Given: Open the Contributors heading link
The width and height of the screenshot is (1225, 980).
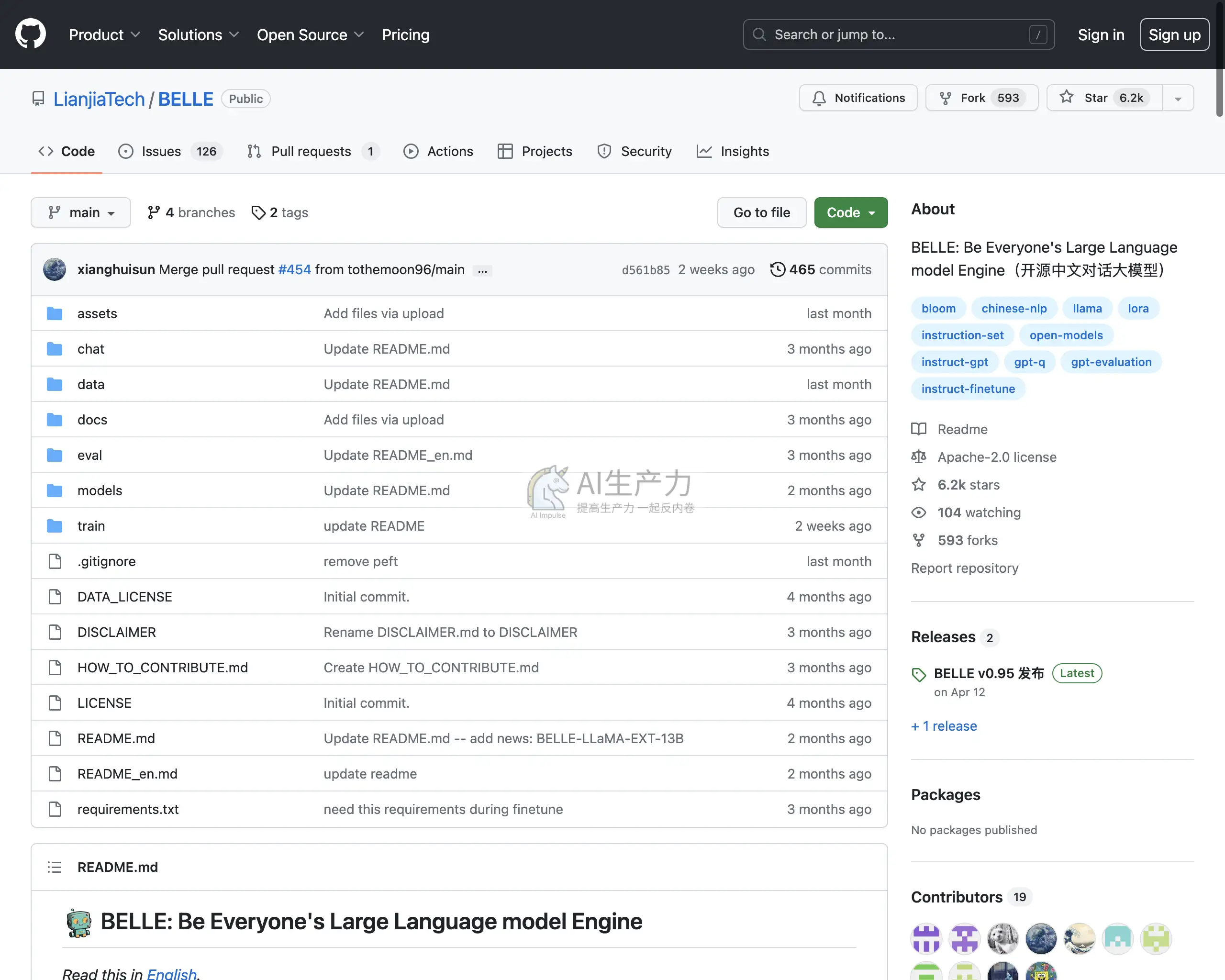Looking at the screenshot, I should point(971,897).
